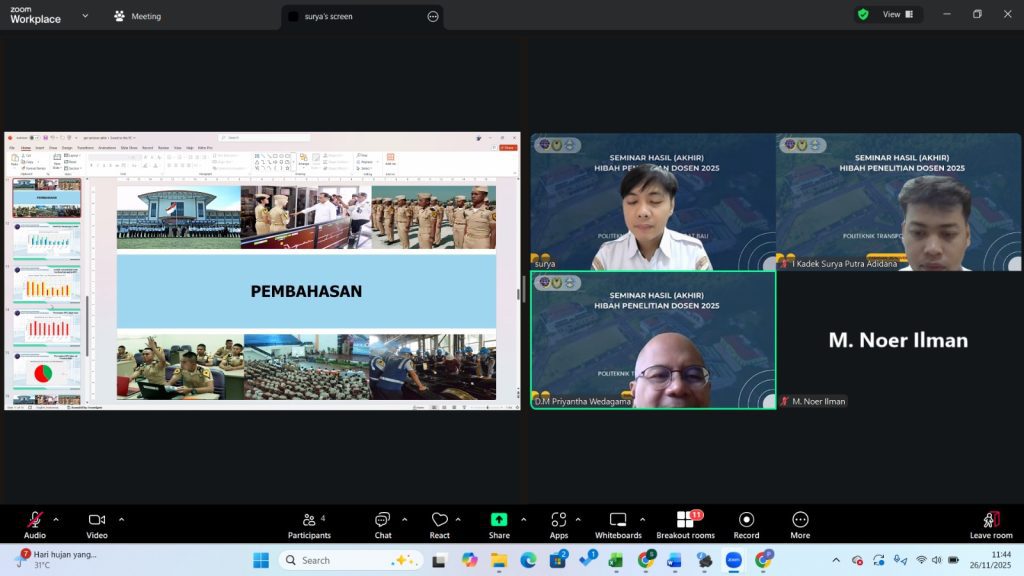Unmute microphone with the Audio icon
Image resolution: width=1024 pixels, height=576 pixels.
click(x=34, y=520)
